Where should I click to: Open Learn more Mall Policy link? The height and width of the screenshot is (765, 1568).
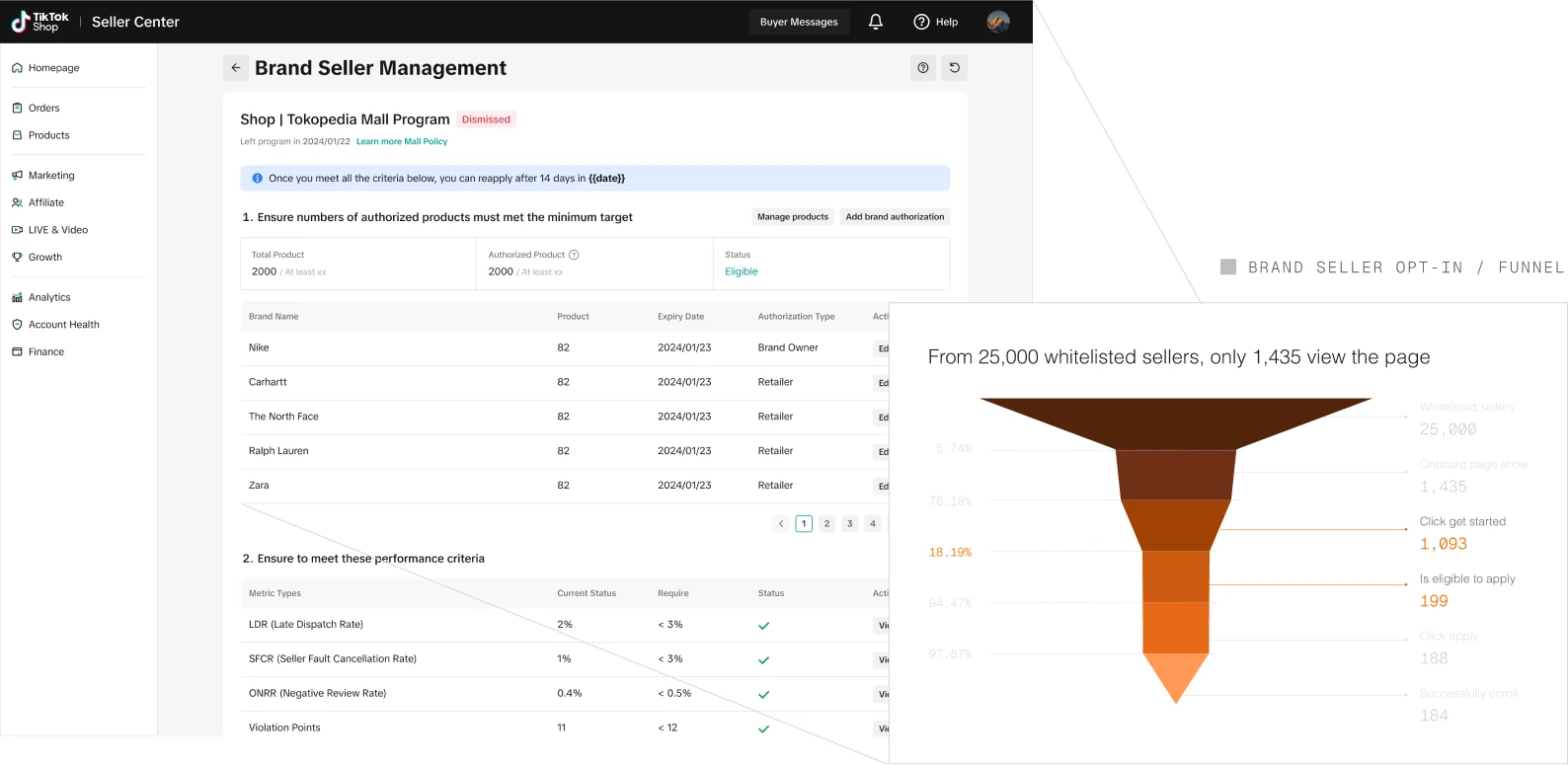[402, 142]
